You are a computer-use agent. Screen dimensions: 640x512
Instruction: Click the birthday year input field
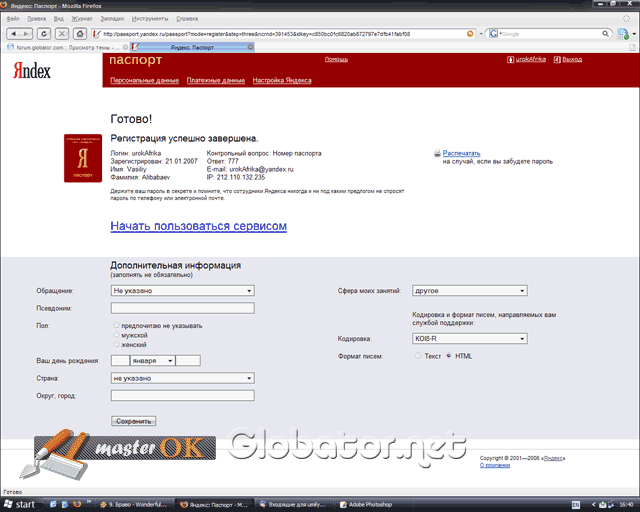(x=188, y=361)
